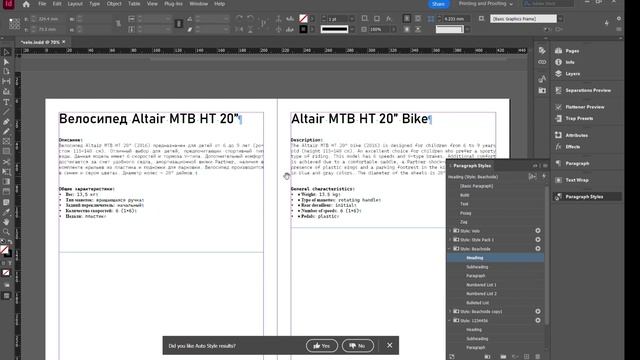
Task: Select the Hand tool in the toolbox
Action: (6, 222)
